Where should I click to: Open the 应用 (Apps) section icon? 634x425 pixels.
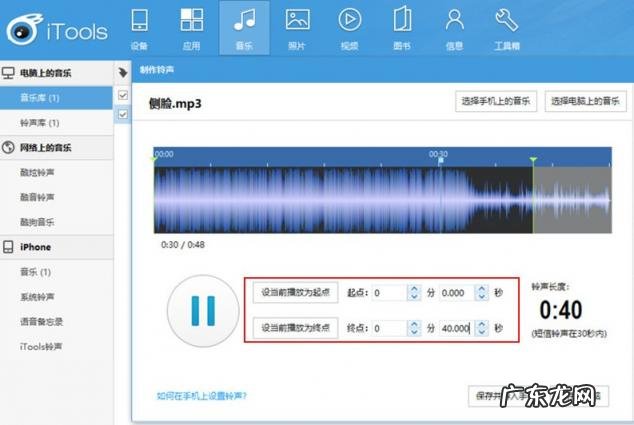(x=191, y=22)
